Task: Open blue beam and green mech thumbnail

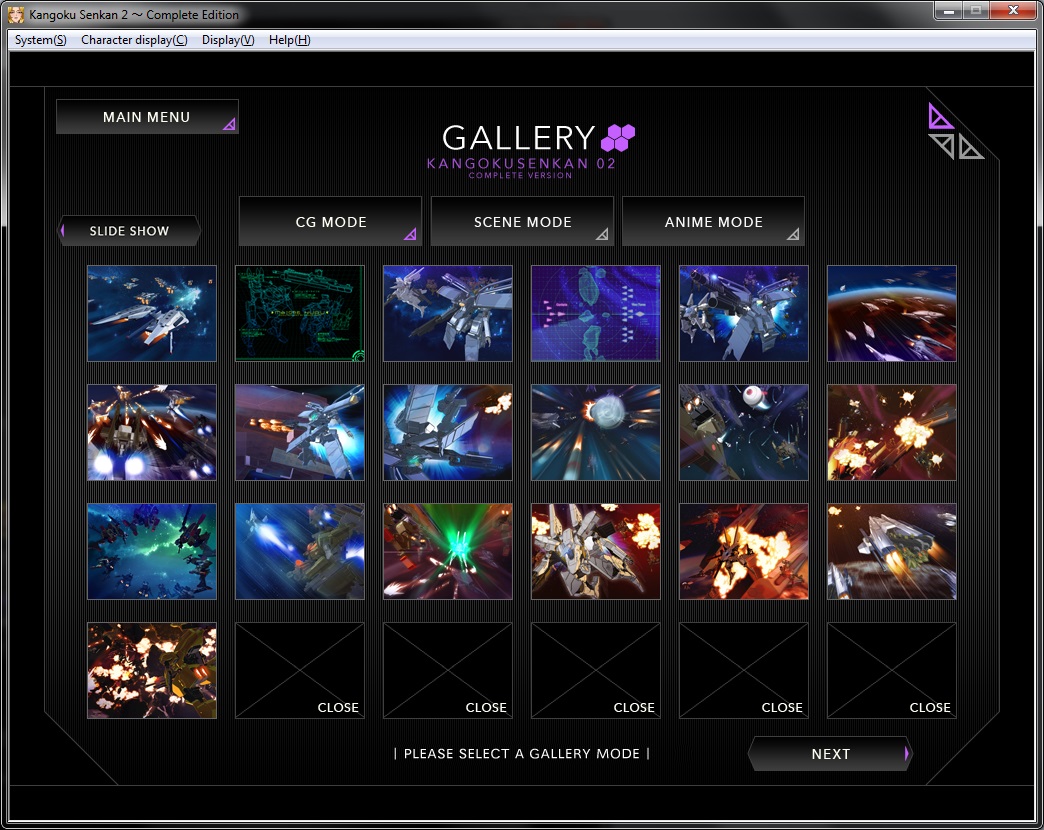Action: pos(300,551)
